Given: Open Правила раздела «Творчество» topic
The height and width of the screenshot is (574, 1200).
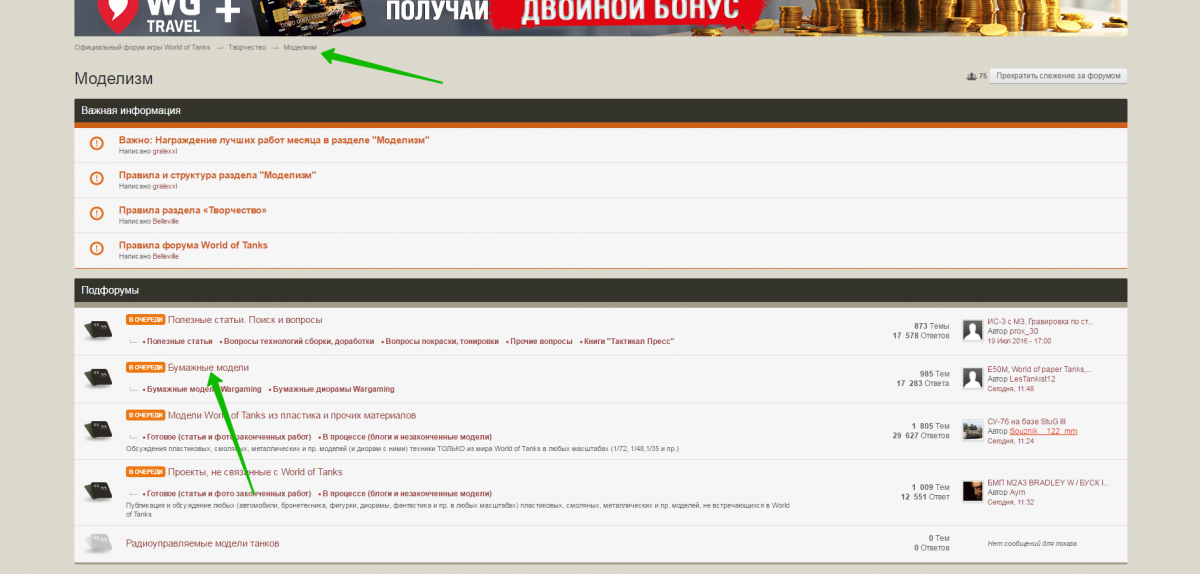Looking at the screenshot, I should [193, 210].
